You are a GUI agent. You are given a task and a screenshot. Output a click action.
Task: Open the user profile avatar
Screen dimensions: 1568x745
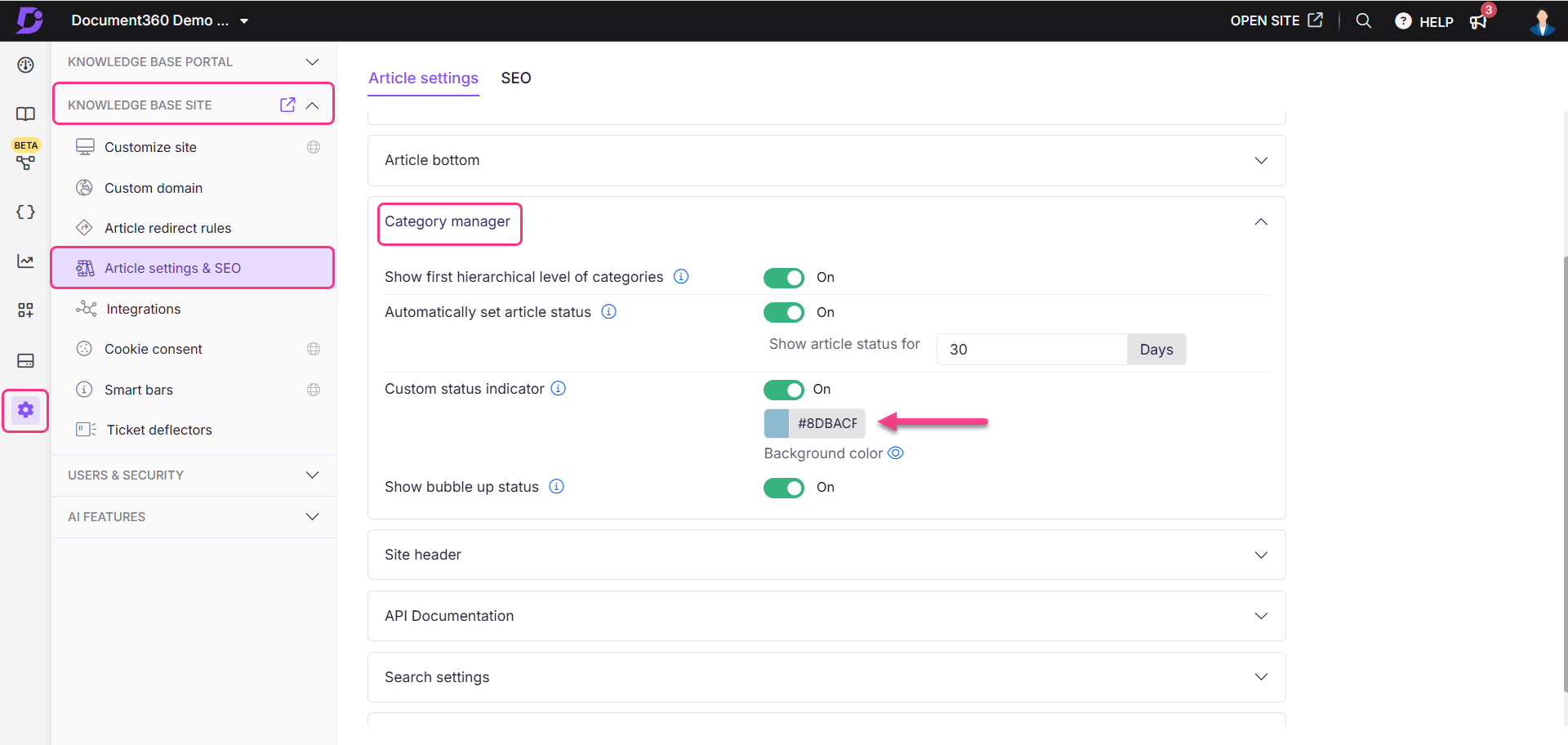[x=1542, y=21]
